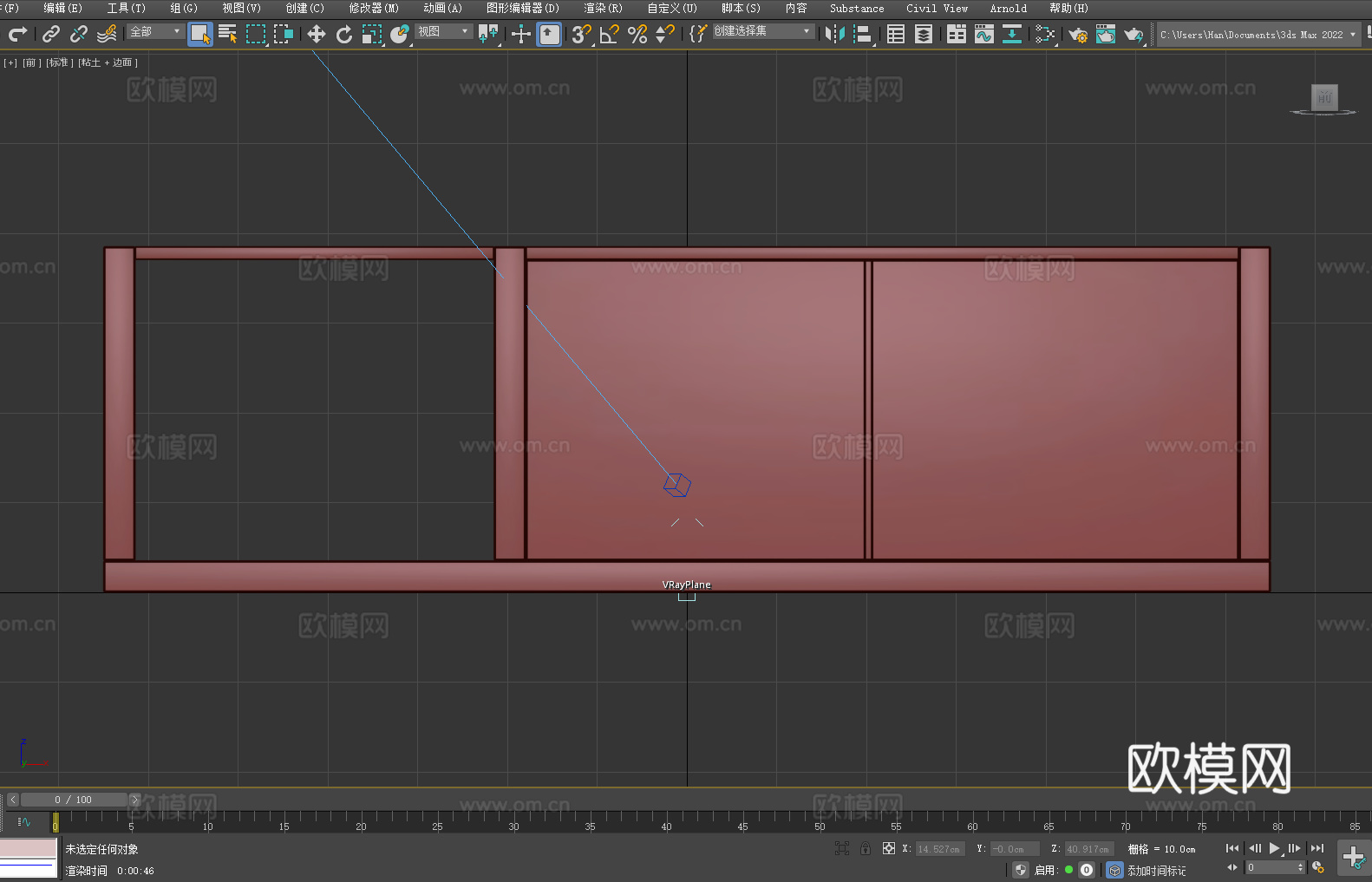This screenshot has width=1372, height=882.
Task: Activate the Select and Rotate tool
Action: (344, 34)
